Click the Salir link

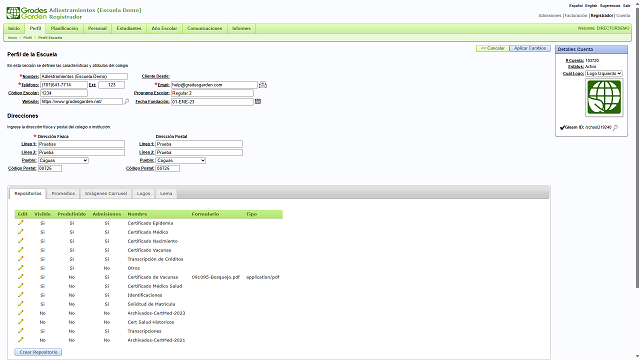tap(627, 6)
